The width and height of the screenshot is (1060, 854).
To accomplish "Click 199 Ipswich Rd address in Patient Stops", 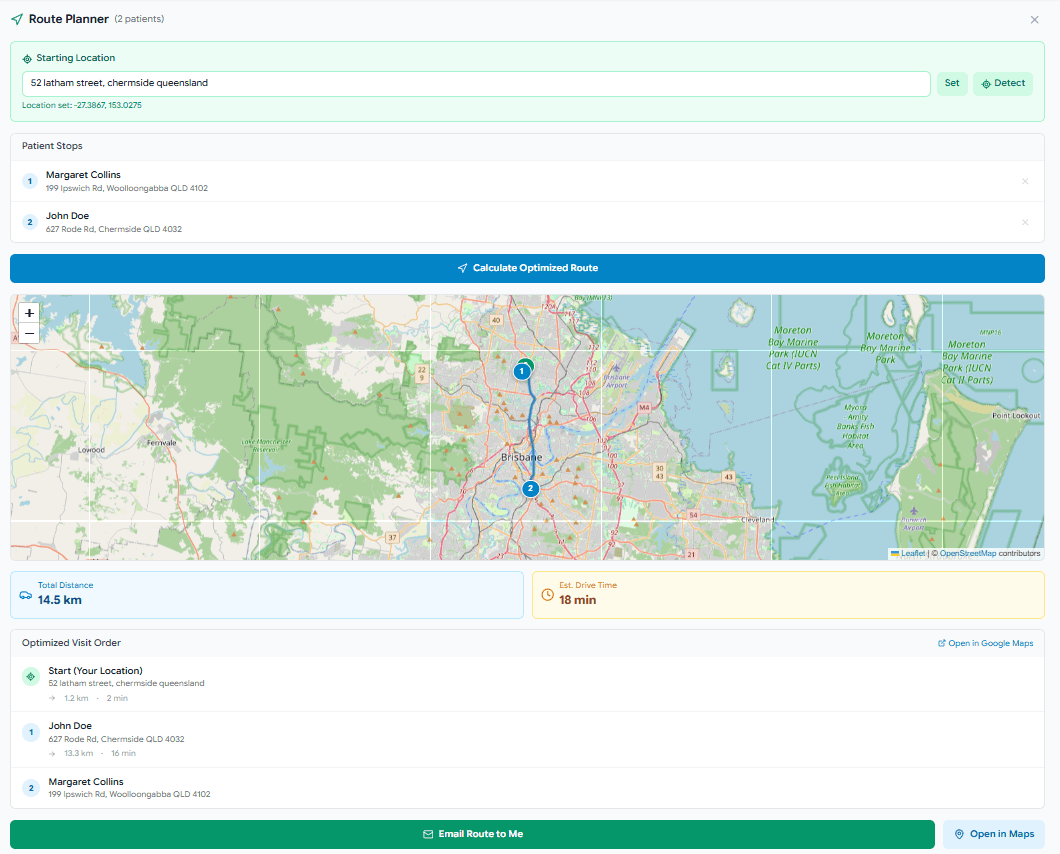I will (x=127, y=189).
